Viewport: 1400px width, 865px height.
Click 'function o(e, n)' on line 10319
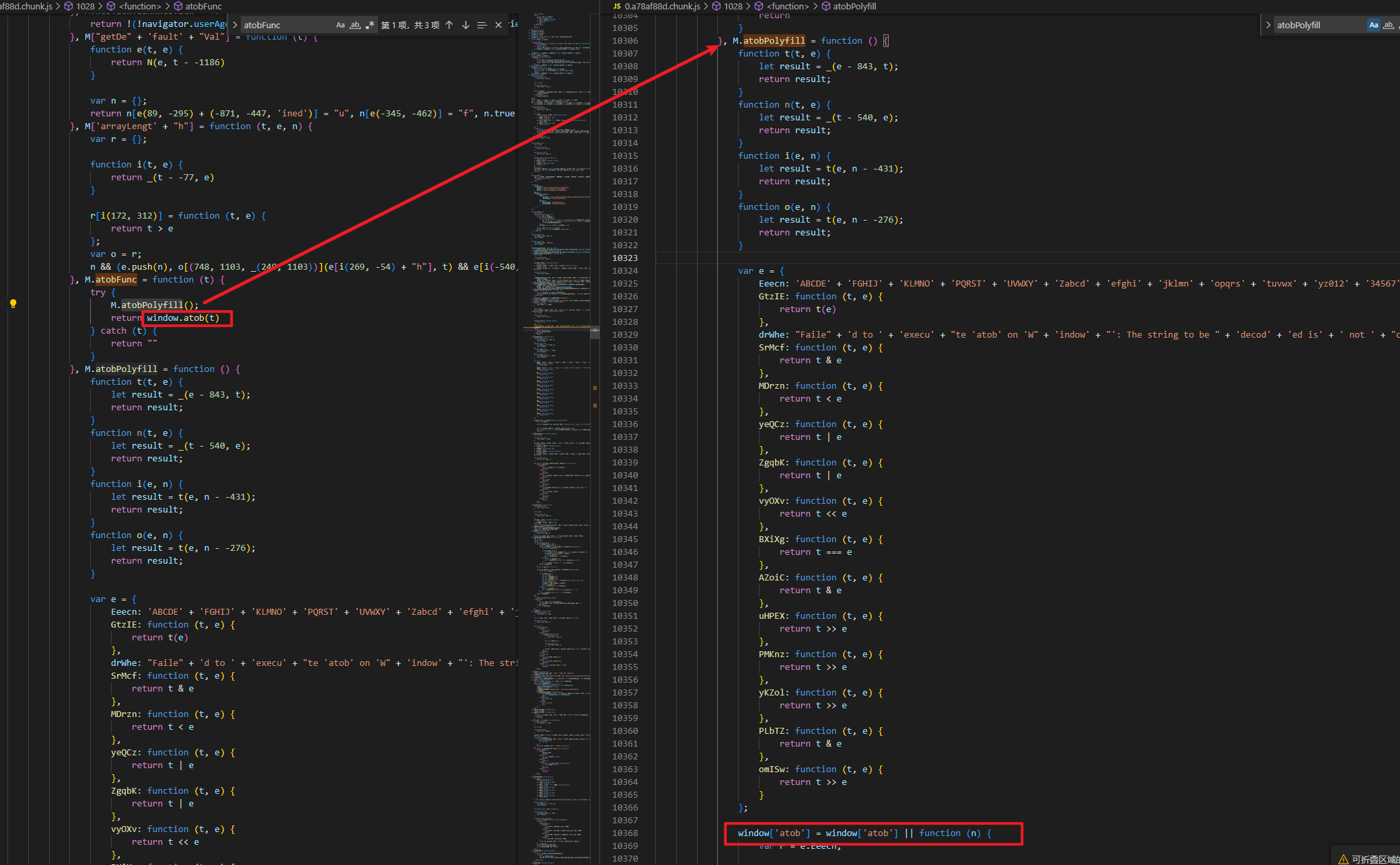[x=779, y=206]
